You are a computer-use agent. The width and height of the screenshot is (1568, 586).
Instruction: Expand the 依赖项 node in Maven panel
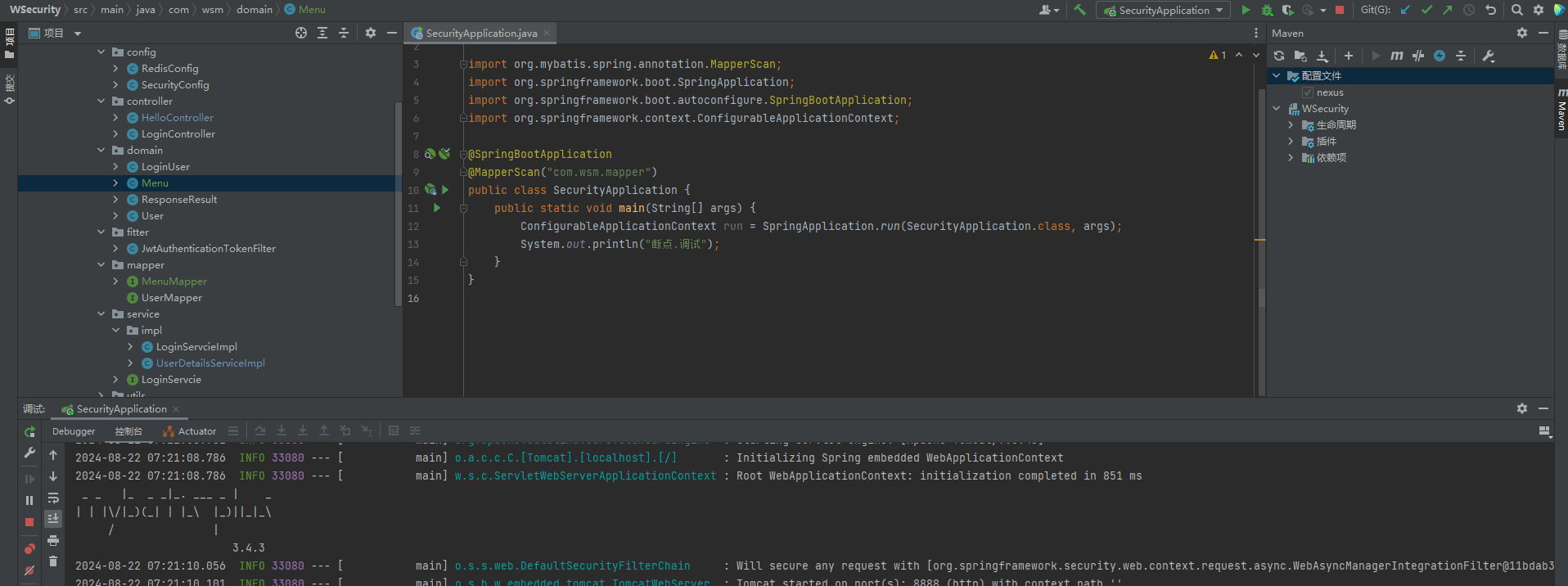[1291, 158]
